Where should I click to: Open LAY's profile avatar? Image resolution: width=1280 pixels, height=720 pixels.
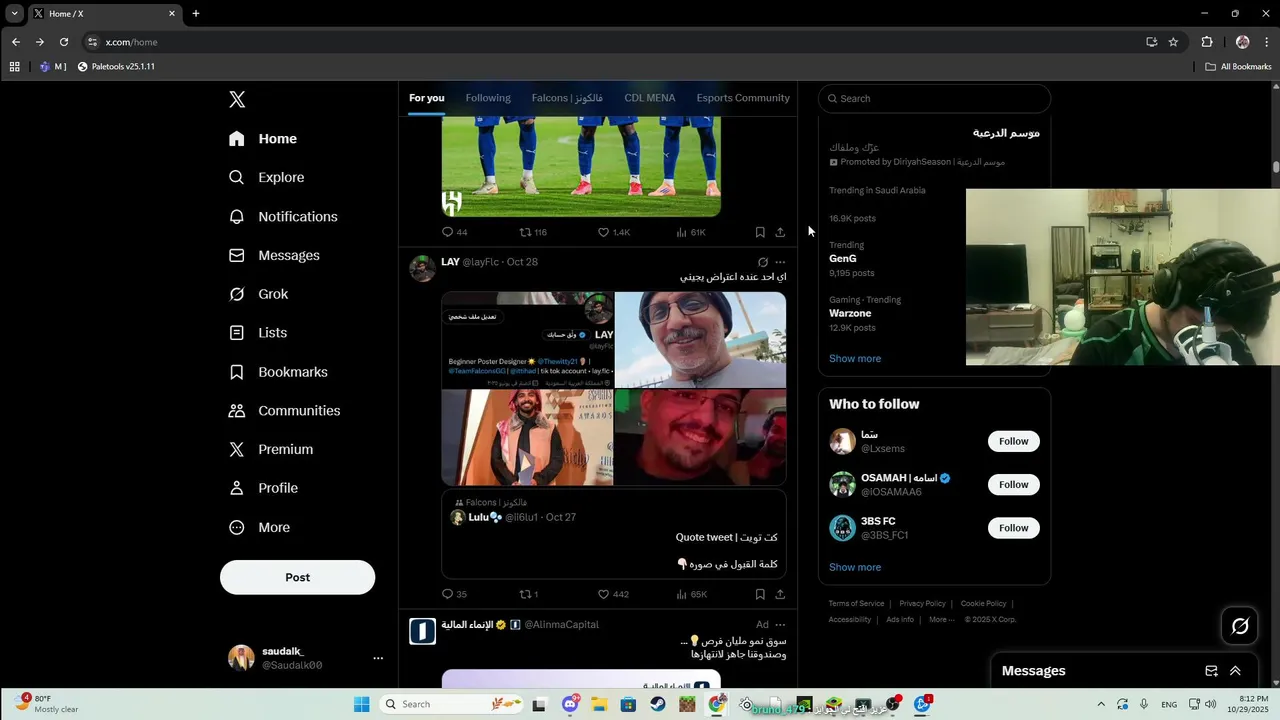[x=423, y=268]
